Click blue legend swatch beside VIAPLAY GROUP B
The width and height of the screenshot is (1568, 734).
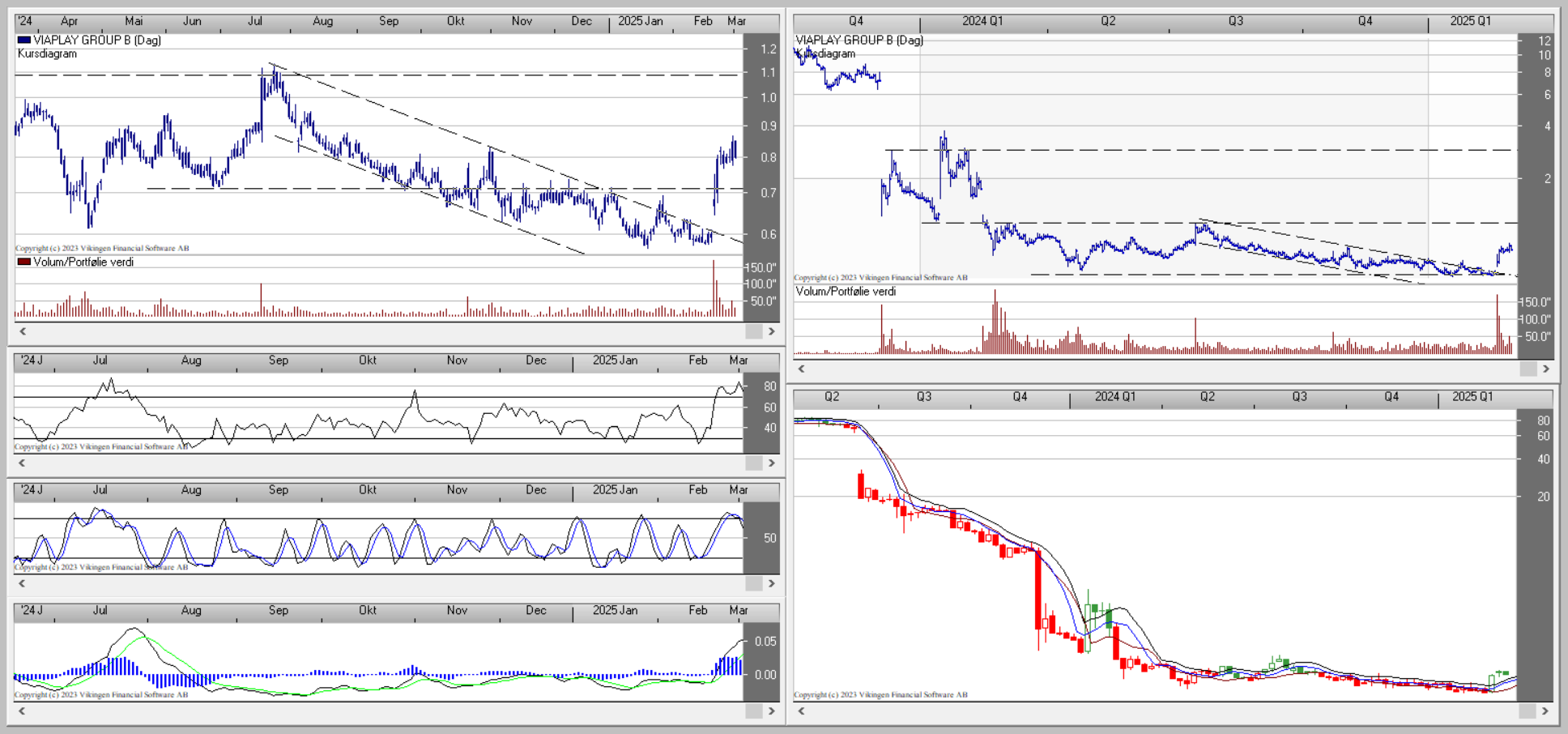pyautogui.click(x=24, y=40)
